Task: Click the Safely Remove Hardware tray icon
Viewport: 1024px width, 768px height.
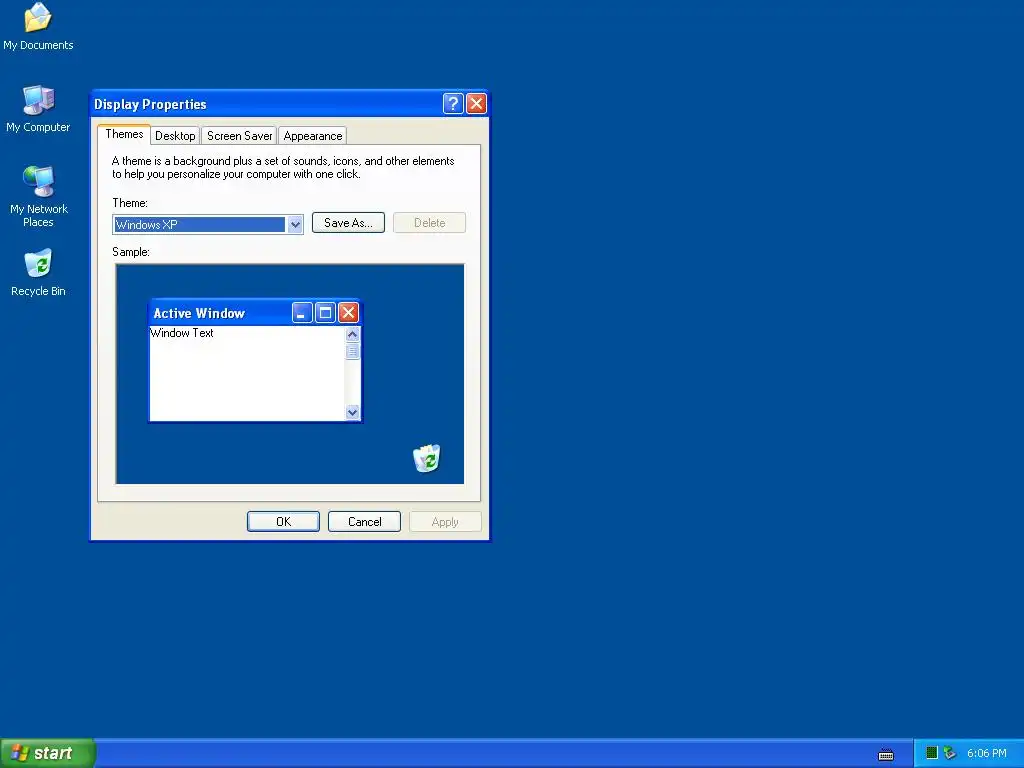Action: tap(950, 753)
